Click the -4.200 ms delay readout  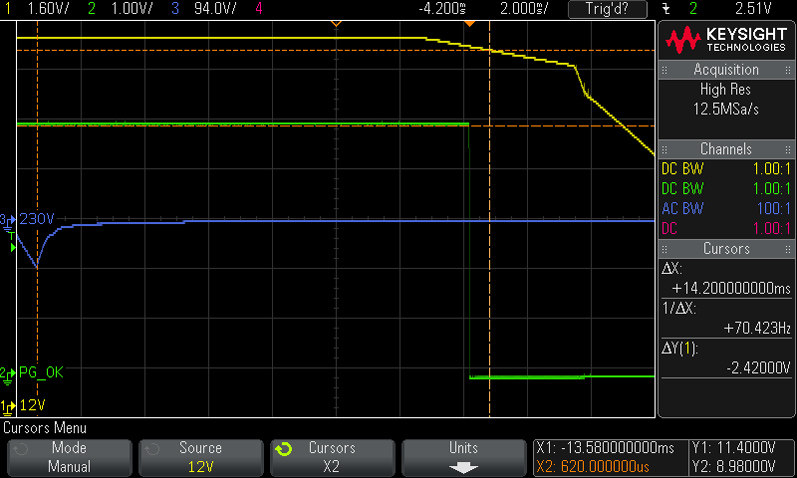(x=441, y=8)
